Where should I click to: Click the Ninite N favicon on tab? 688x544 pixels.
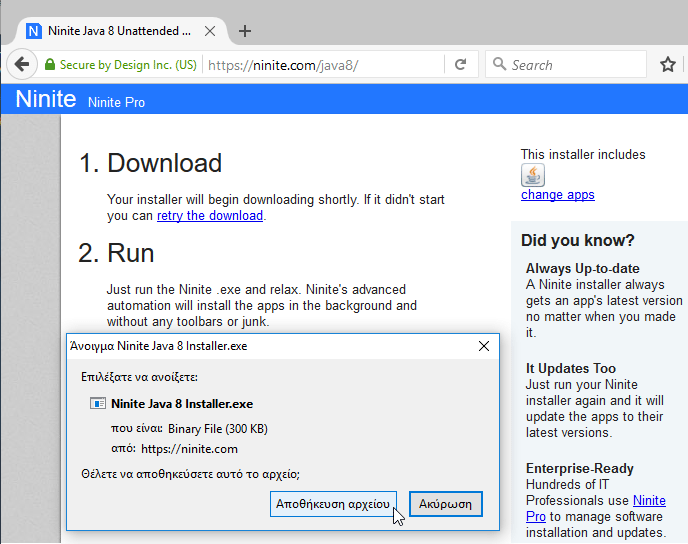click(34, 31)
